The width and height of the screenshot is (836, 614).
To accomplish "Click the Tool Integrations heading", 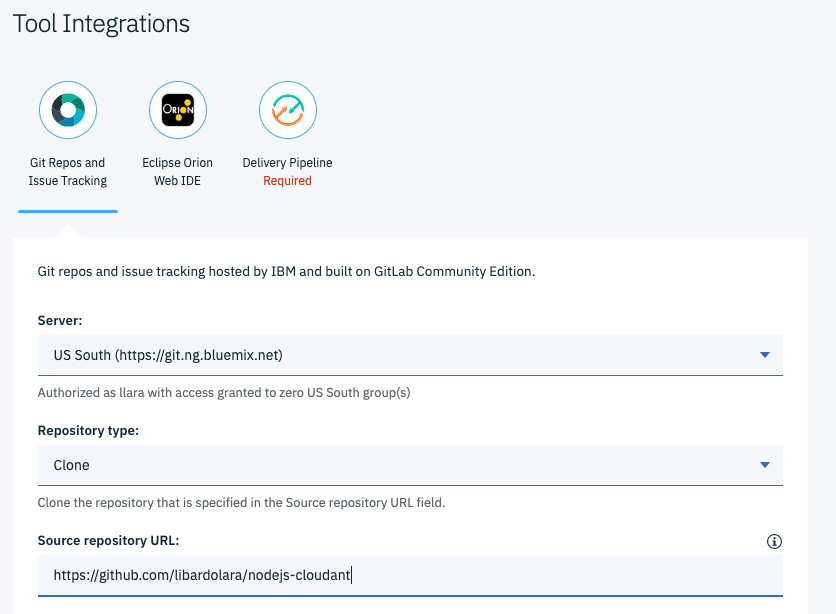I will tap(101, 23).
